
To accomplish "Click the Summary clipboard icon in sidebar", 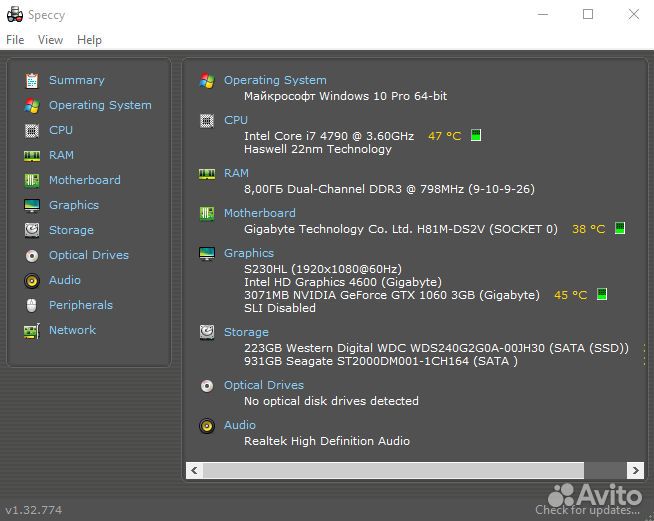I will coord(32,80).
